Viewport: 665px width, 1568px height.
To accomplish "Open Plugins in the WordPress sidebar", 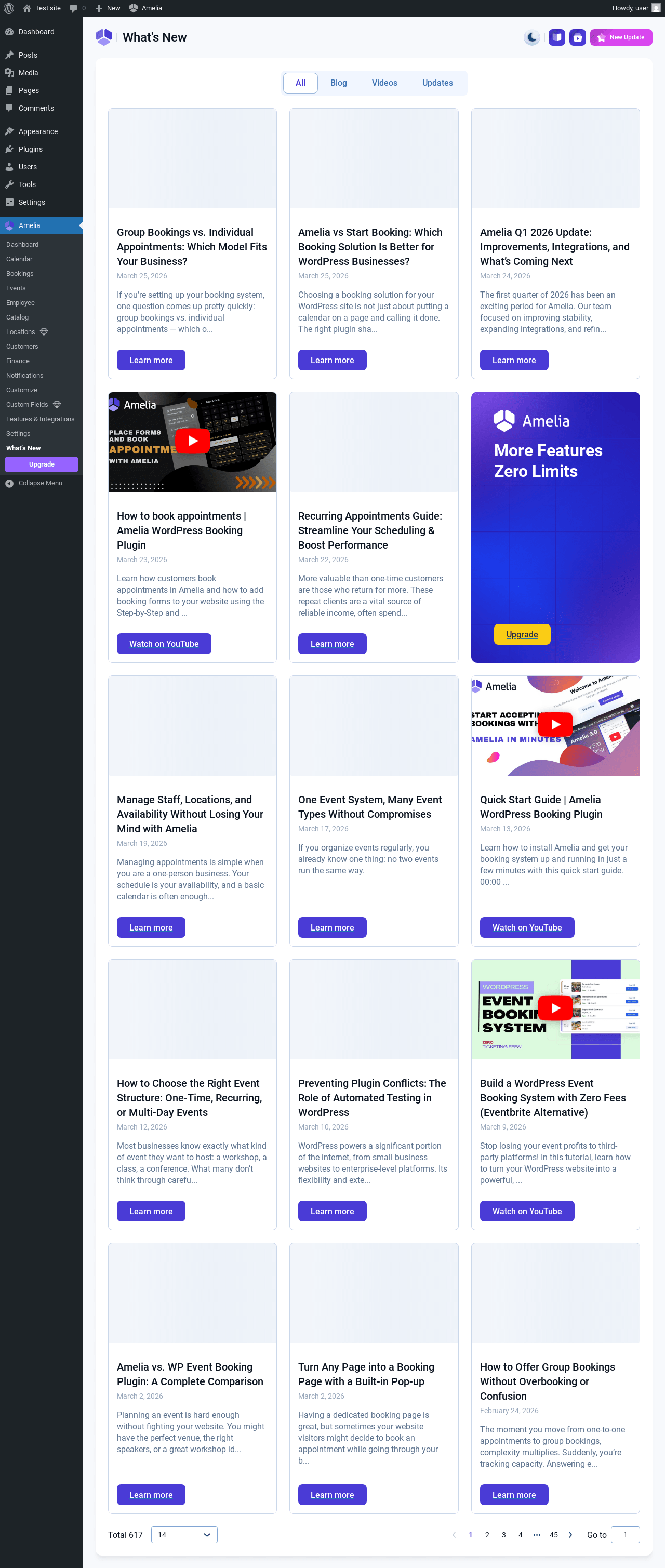I will tap(31, 149).
